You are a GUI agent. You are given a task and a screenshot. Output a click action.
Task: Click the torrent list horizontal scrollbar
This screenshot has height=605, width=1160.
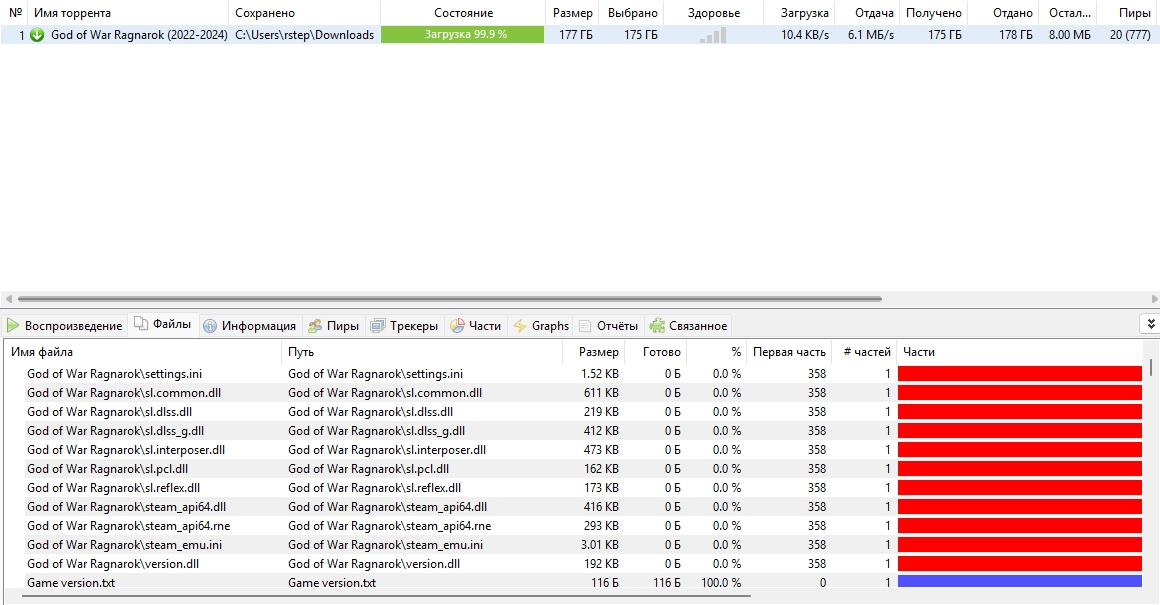click(450, 299)
